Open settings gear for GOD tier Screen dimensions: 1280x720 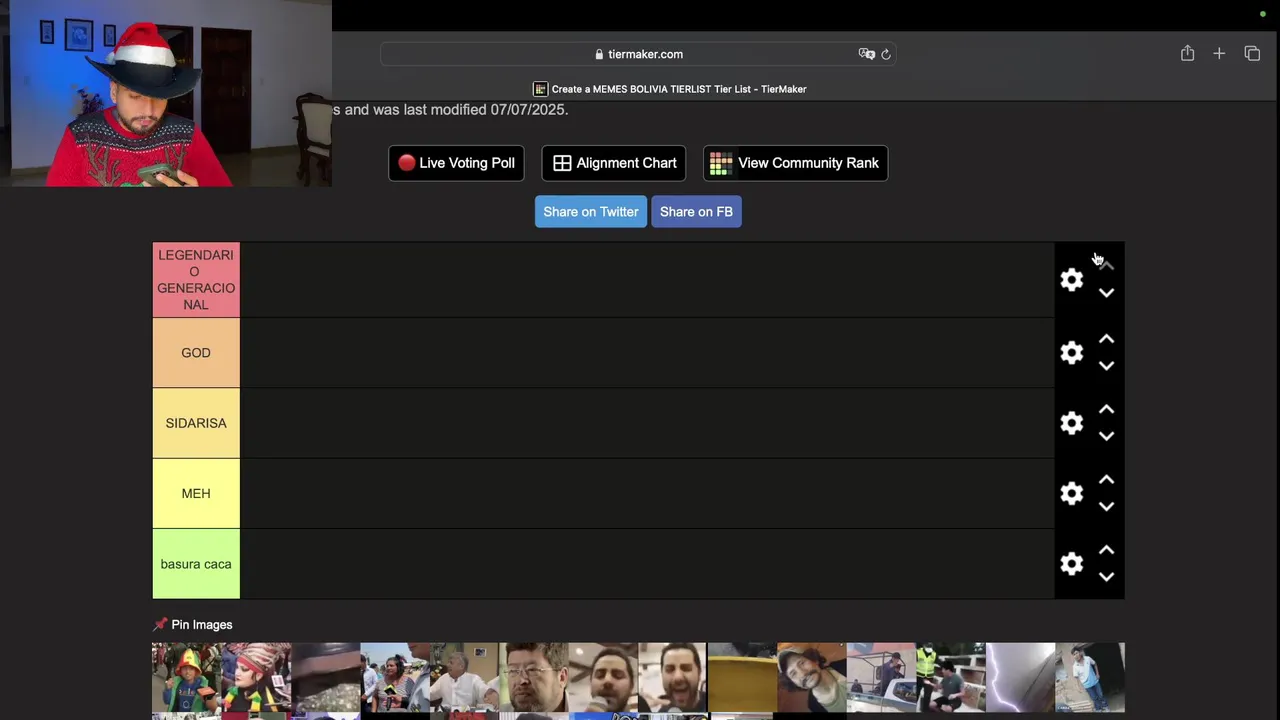click(1071, 353)
